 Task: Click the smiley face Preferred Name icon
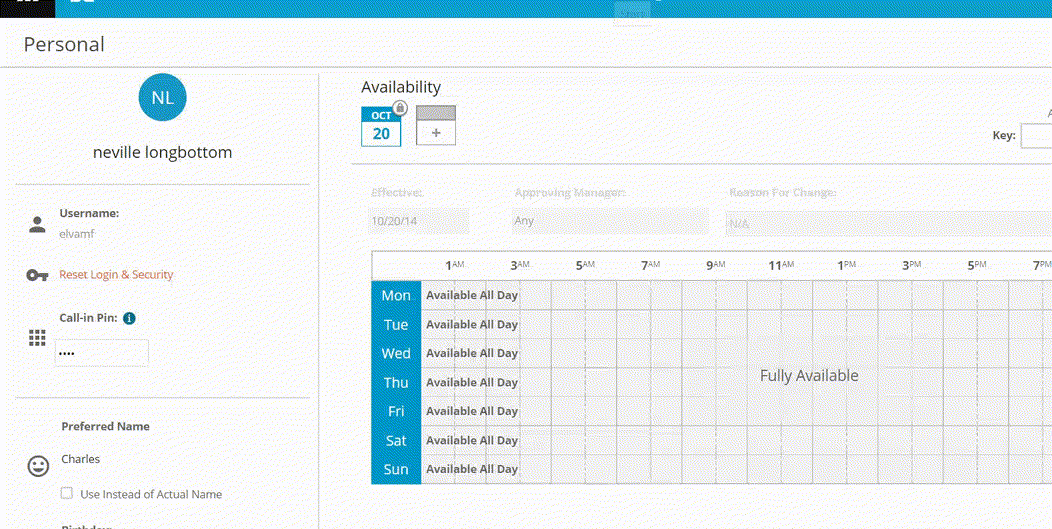(38, 466)
